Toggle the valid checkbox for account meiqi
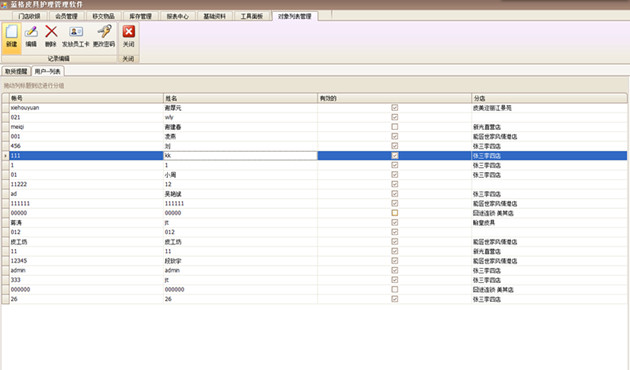This screenshot has height=370, width=630. [395, 127]
